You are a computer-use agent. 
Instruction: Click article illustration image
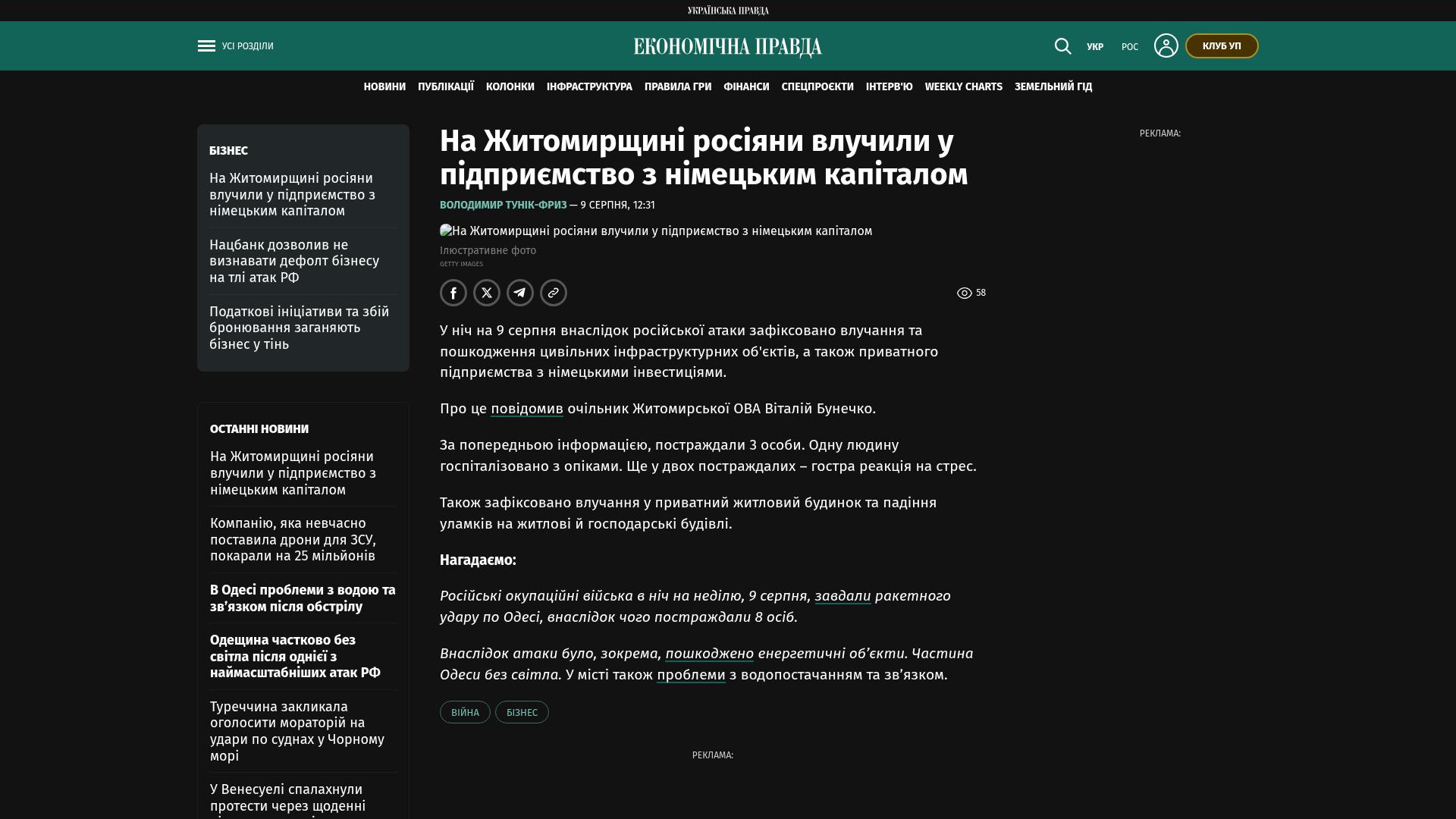656,231
